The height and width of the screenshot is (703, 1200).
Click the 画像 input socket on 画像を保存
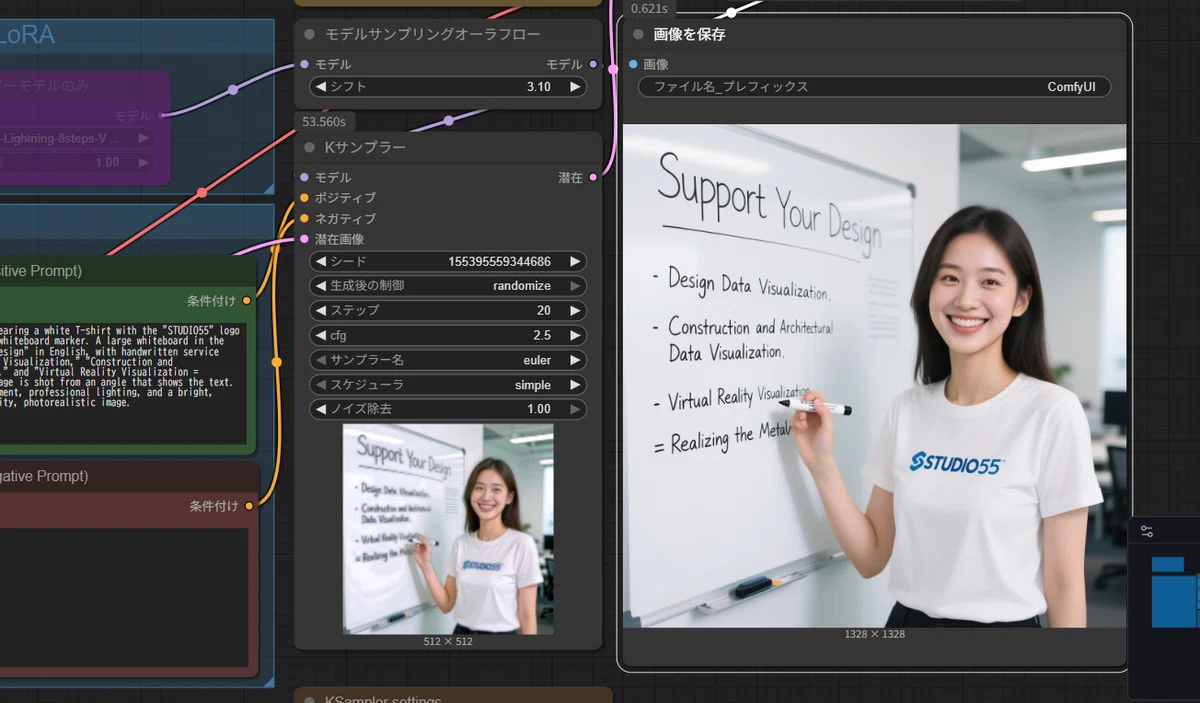coord(633,64)
